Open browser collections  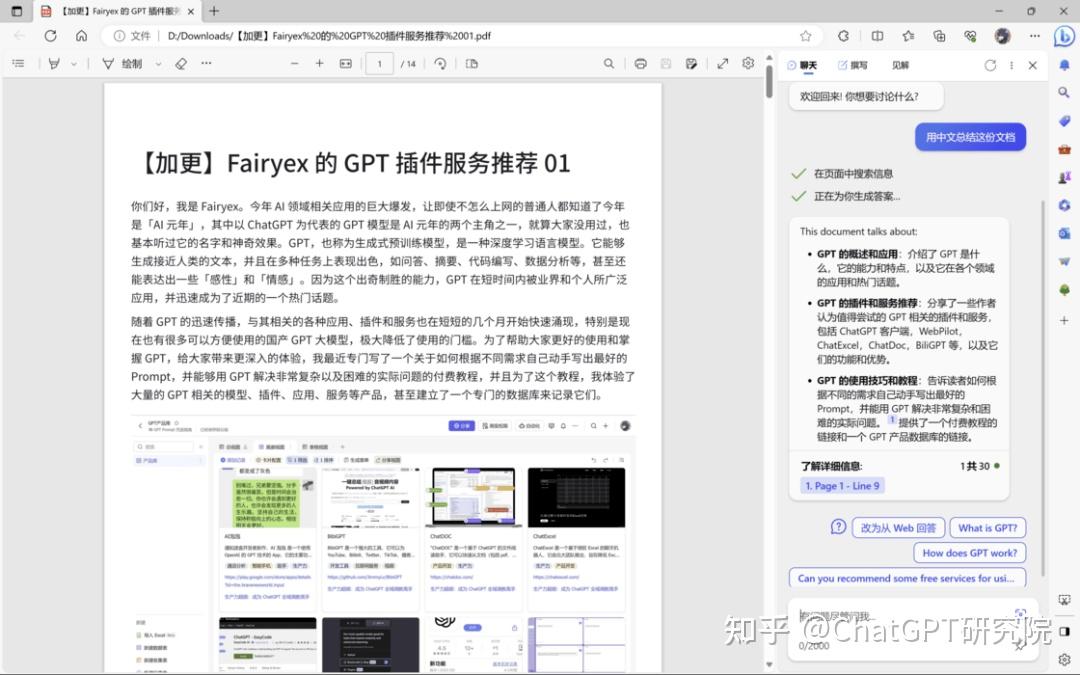(939, 36)
